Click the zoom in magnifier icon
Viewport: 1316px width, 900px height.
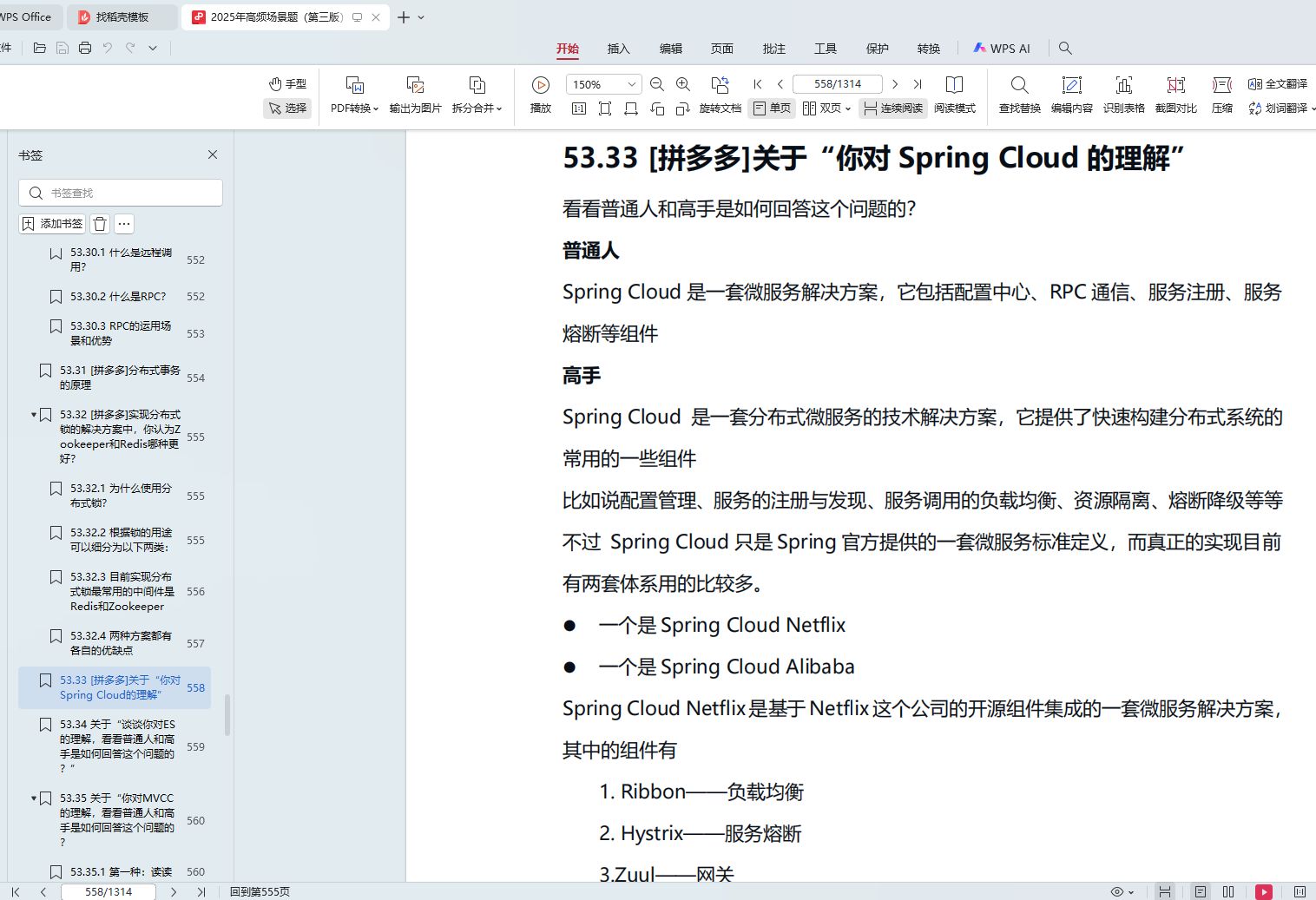pos(683,84)
